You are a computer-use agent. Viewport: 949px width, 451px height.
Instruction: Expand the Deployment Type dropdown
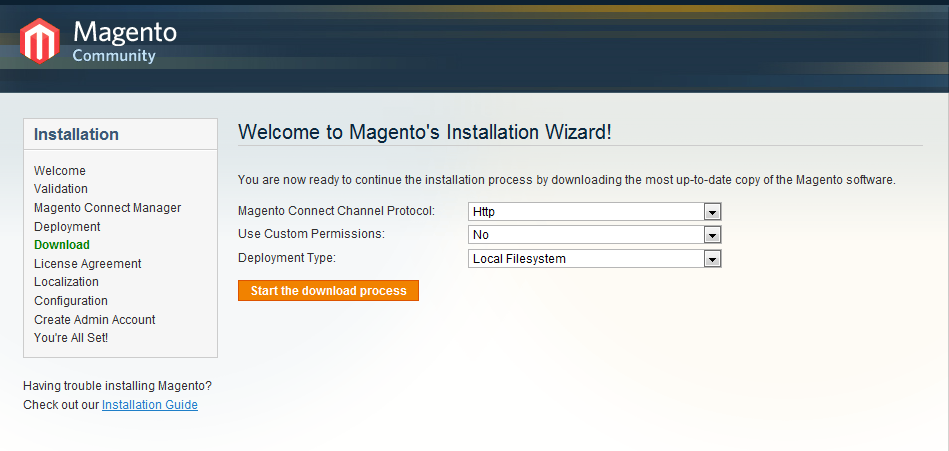click(594, 258)
